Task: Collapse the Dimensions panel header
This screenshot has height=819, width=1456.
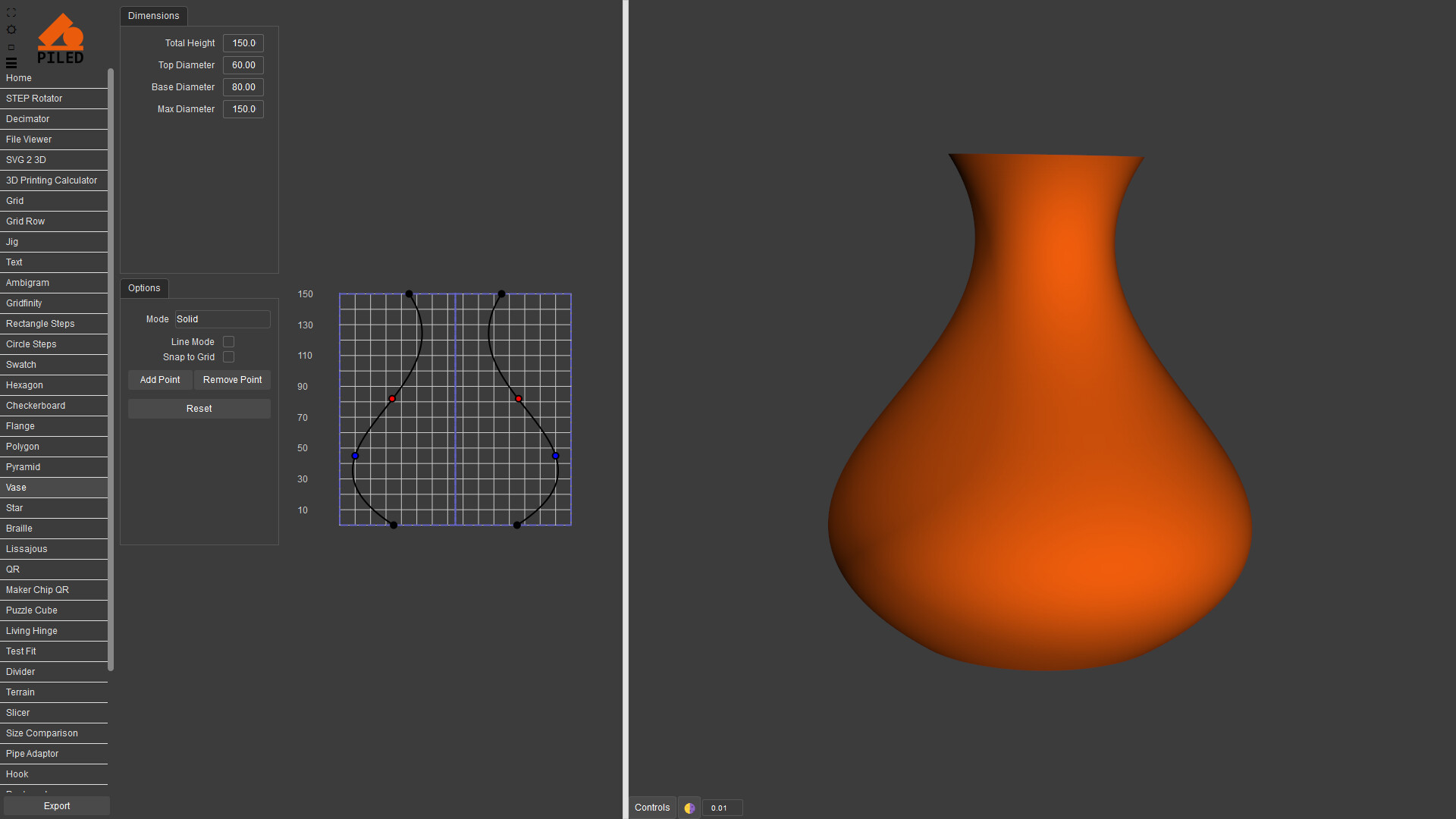Action: 153,16
